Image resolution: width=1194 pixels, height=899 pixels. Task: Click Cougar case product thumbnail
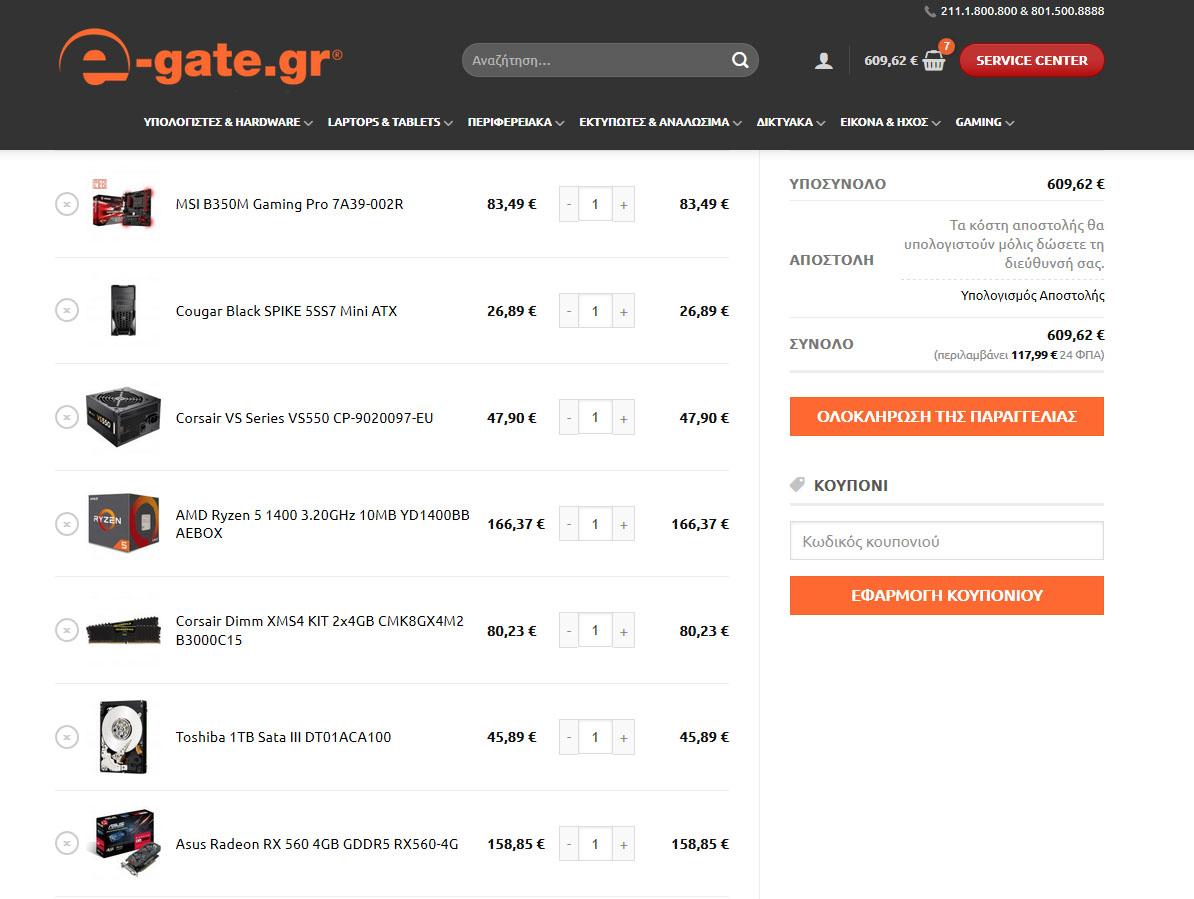(x=123, y=310)
